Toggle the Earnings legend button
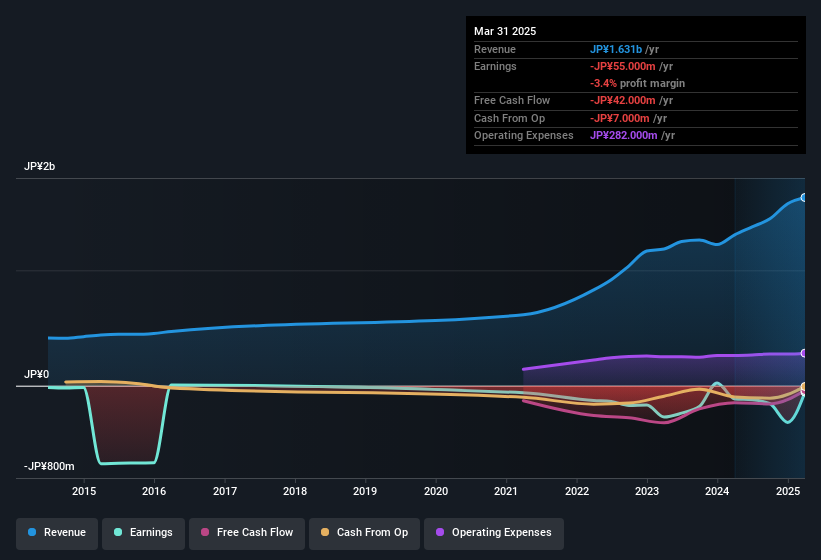This screenshot has height=560, width=821. pos(143,533)
